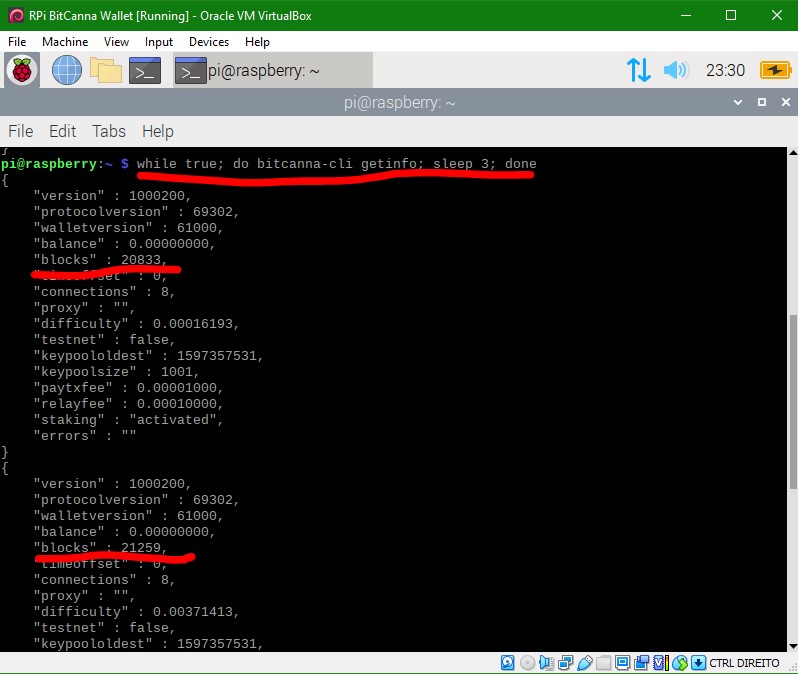Click VirtualBox network adapters status icon
Screen dimensions: 798x674
pos(565,663)
